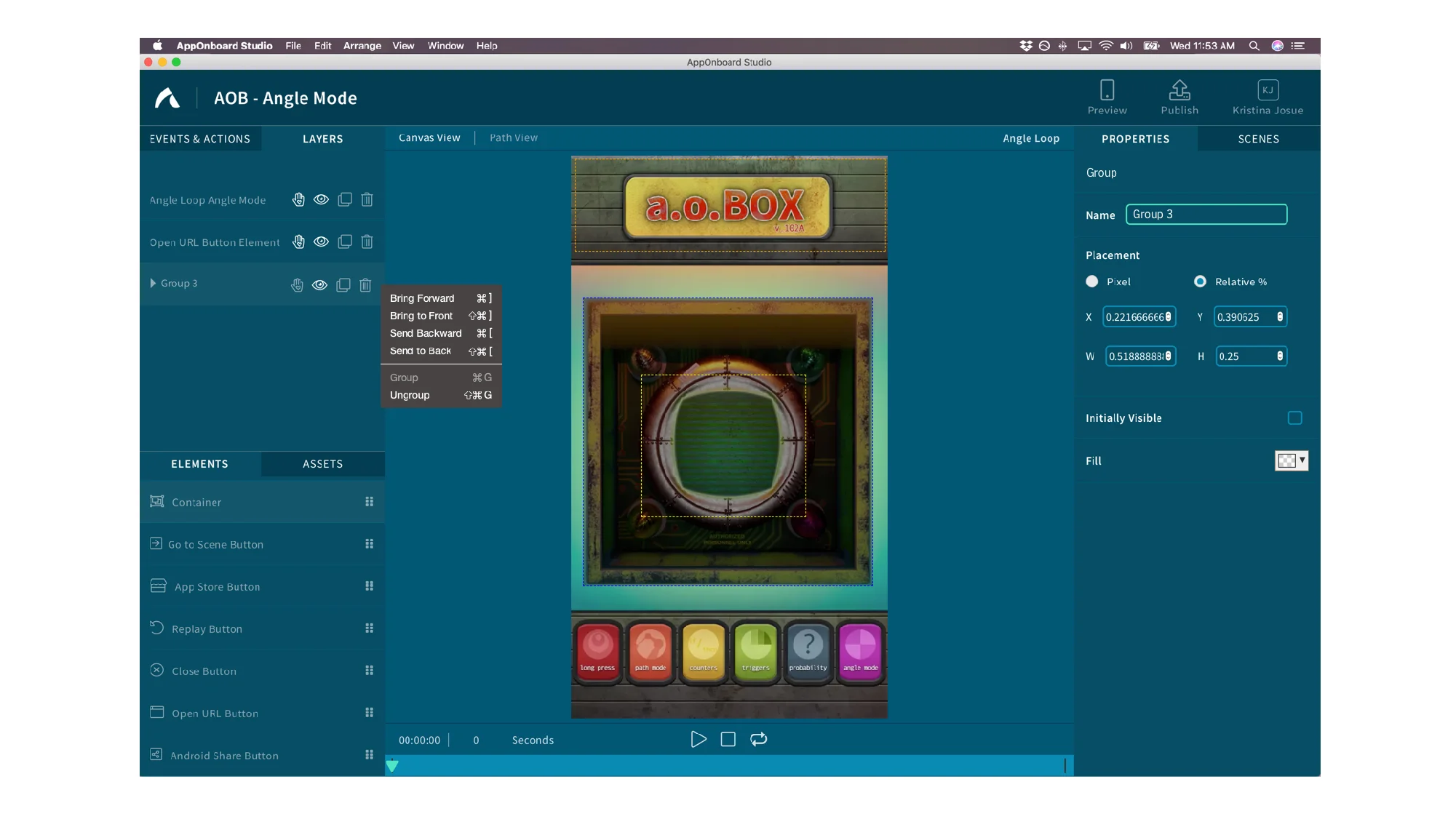1456x819 pixels.
Task: Play the timeline animation
Action: 699,740
